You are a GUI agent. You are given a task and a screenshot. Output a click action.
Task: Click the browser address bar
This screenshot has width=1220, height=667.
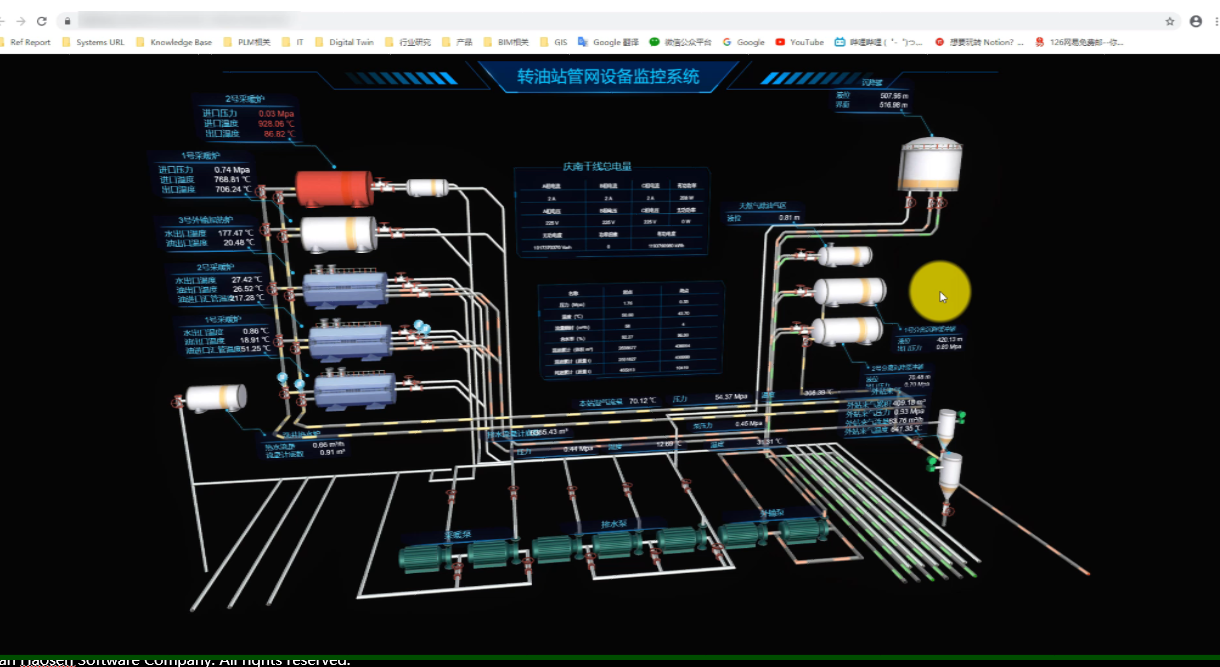600,21
